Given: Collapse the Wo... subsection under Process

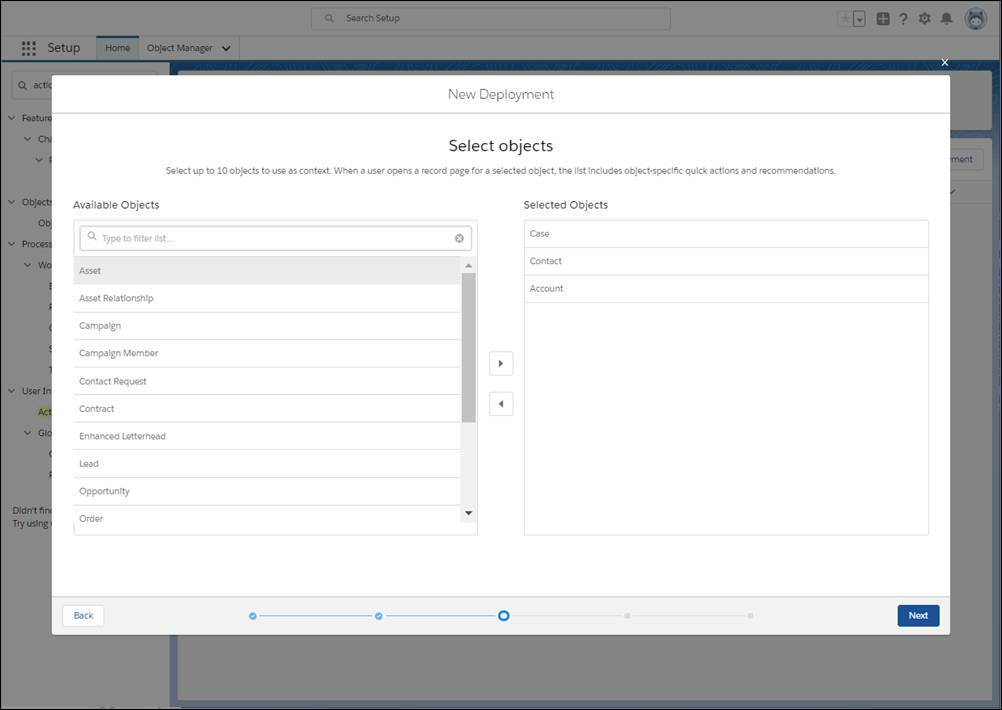Looking at the screenshot, I should pyautogui.click(x=27, y=265).
